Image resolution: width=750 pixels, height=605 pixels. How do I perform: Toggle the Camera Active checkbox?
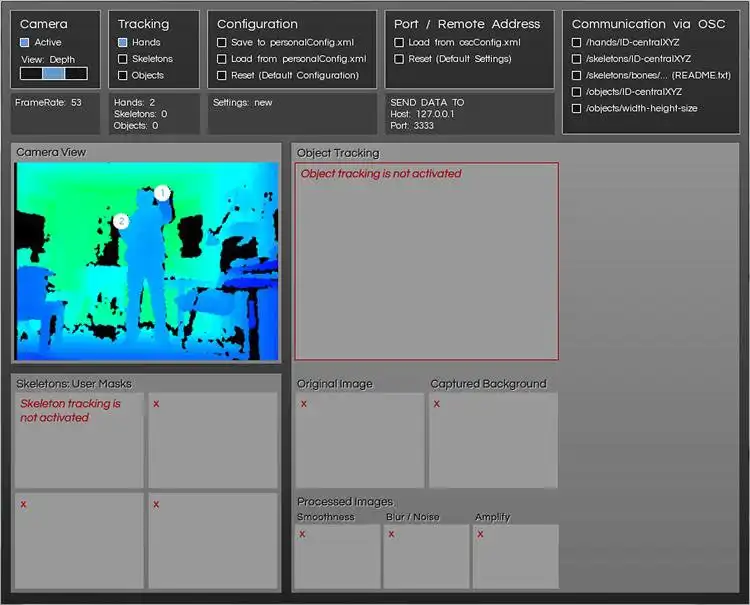coord(24,43)
